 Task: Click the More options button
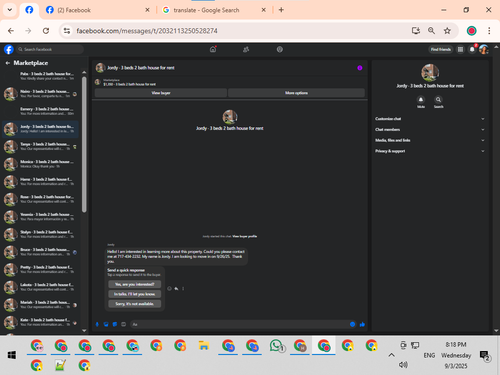(x=296, y=93)
